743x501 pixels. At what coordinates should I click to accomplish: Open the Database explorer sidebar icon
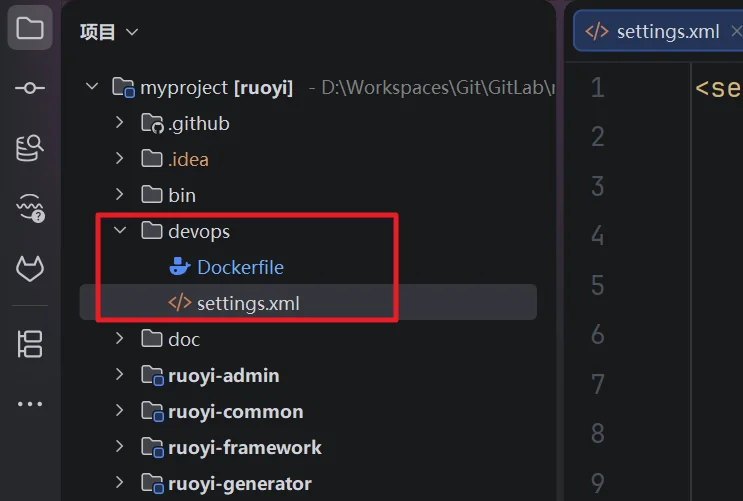tap(29, 148)
